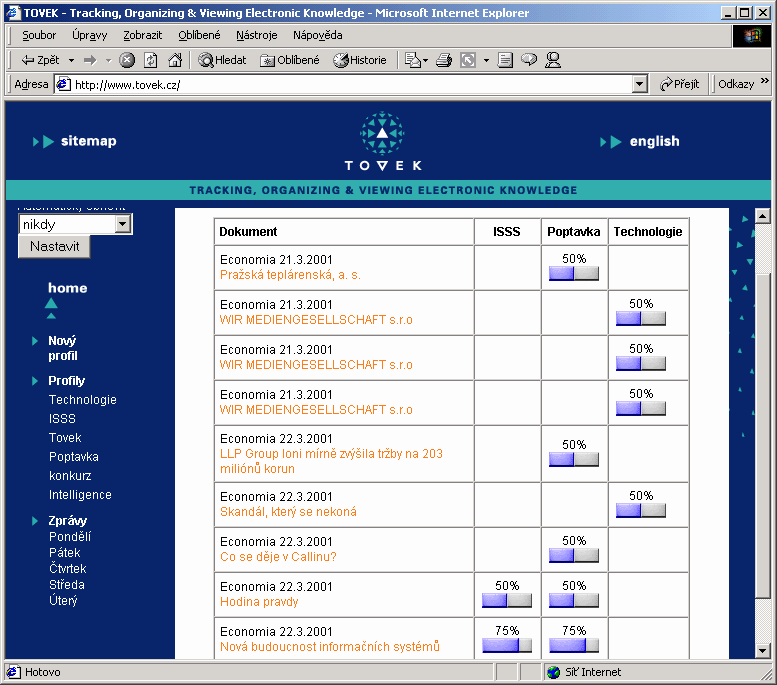Open the Oblíbené menu in menu bar
Image resolution: width=777 pixels, height=685 pixels.
pos(199,35)
